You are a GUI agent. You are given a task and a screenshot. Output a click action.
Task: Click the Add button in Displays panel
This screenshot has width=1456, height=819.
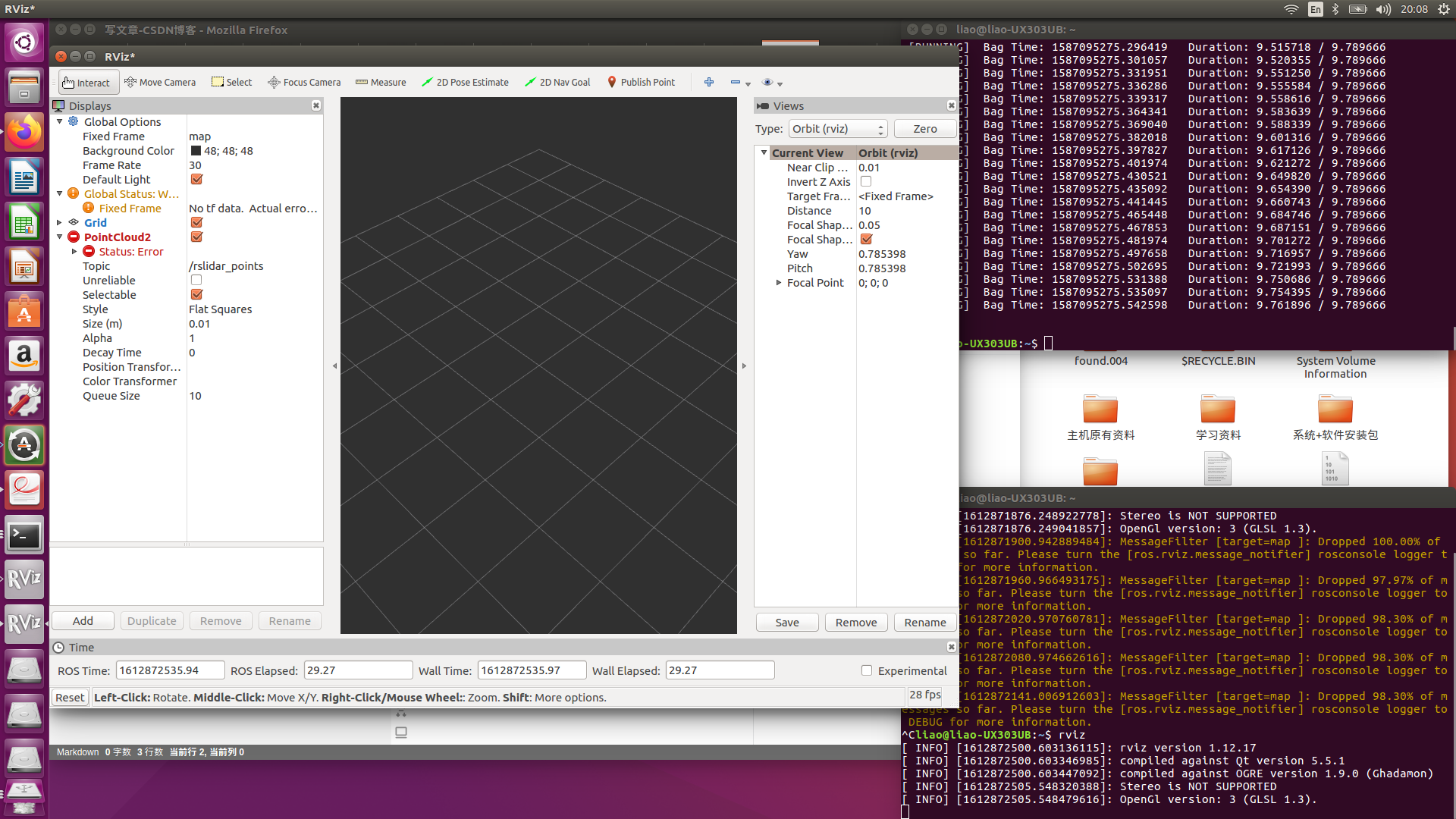click(x=84, y=621)
